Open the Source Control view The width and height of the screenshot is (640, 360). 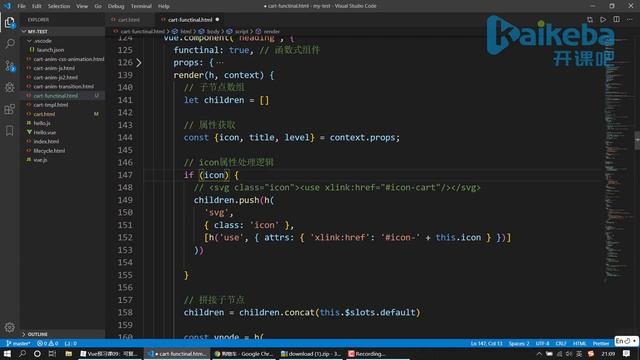9,66
